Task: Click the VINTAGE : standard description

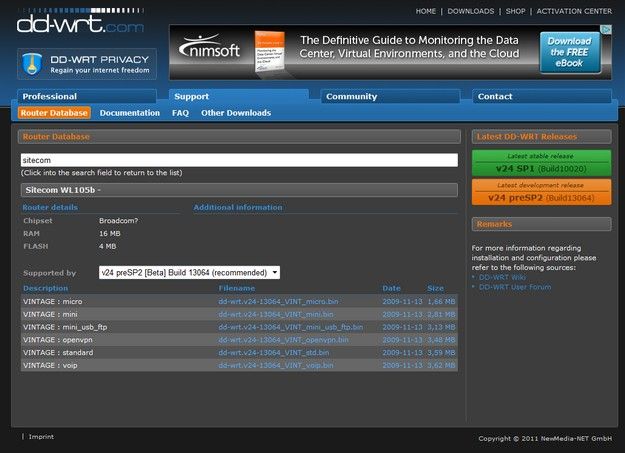Action: tap(58, 353)
